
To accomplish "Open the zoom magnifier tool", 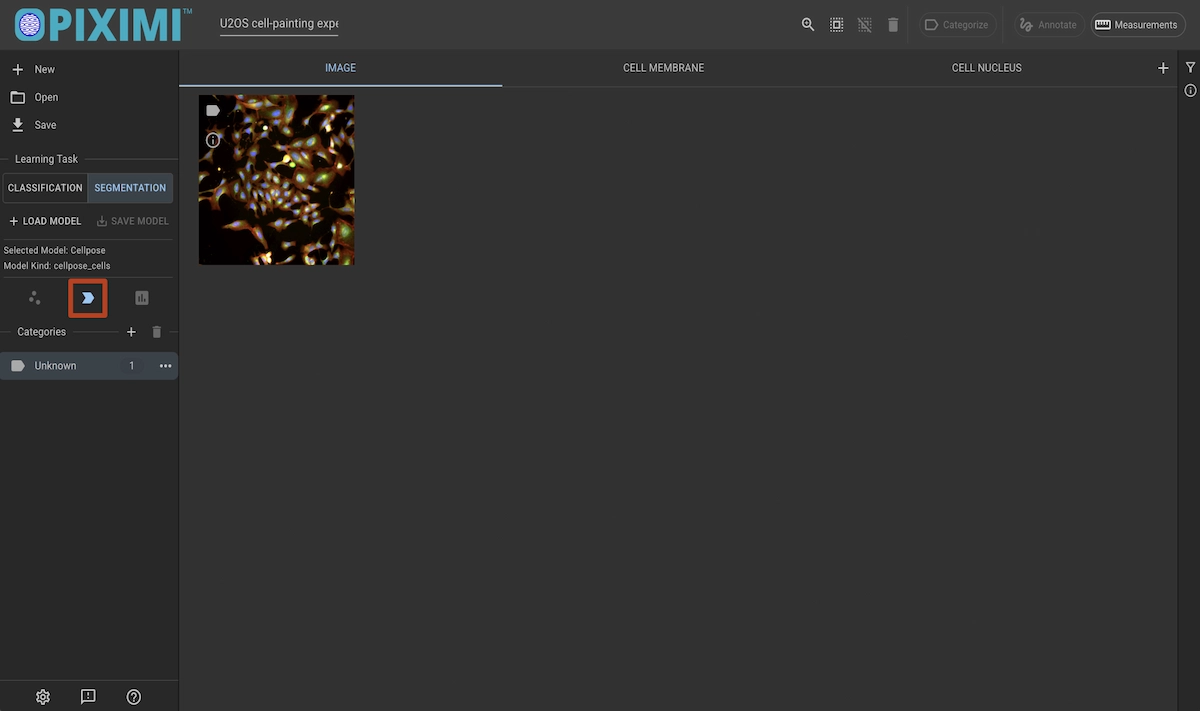I will (x=808, y=25).
